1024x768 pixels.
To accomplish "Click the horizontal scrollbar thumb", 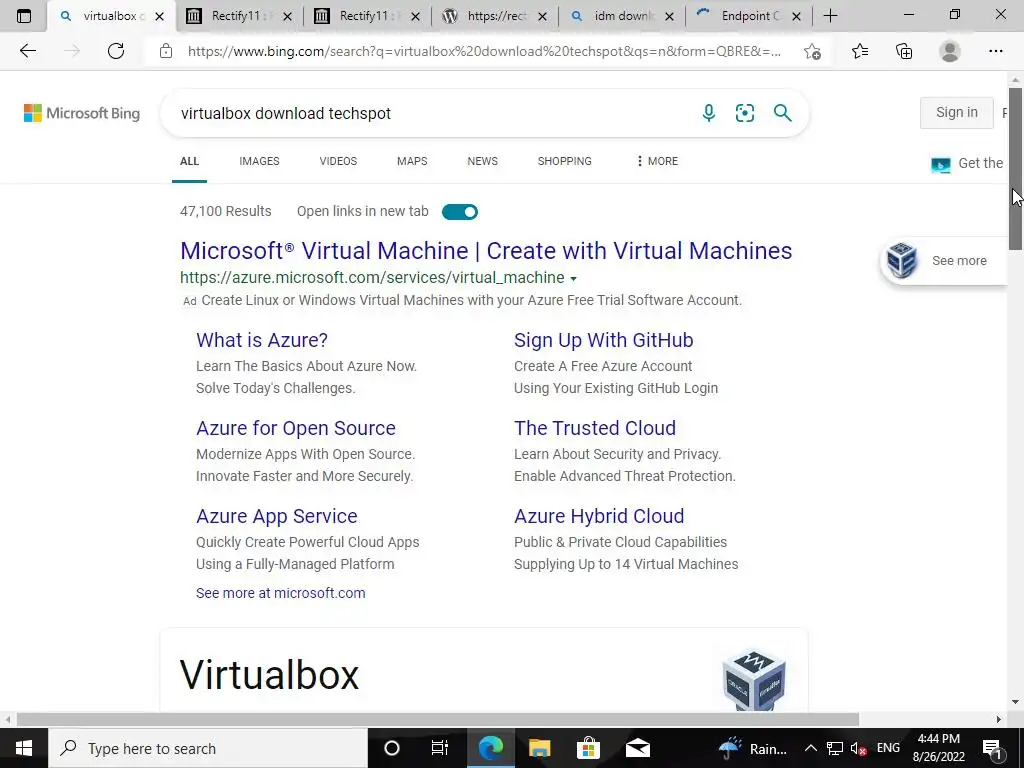I will coord(438,720).
